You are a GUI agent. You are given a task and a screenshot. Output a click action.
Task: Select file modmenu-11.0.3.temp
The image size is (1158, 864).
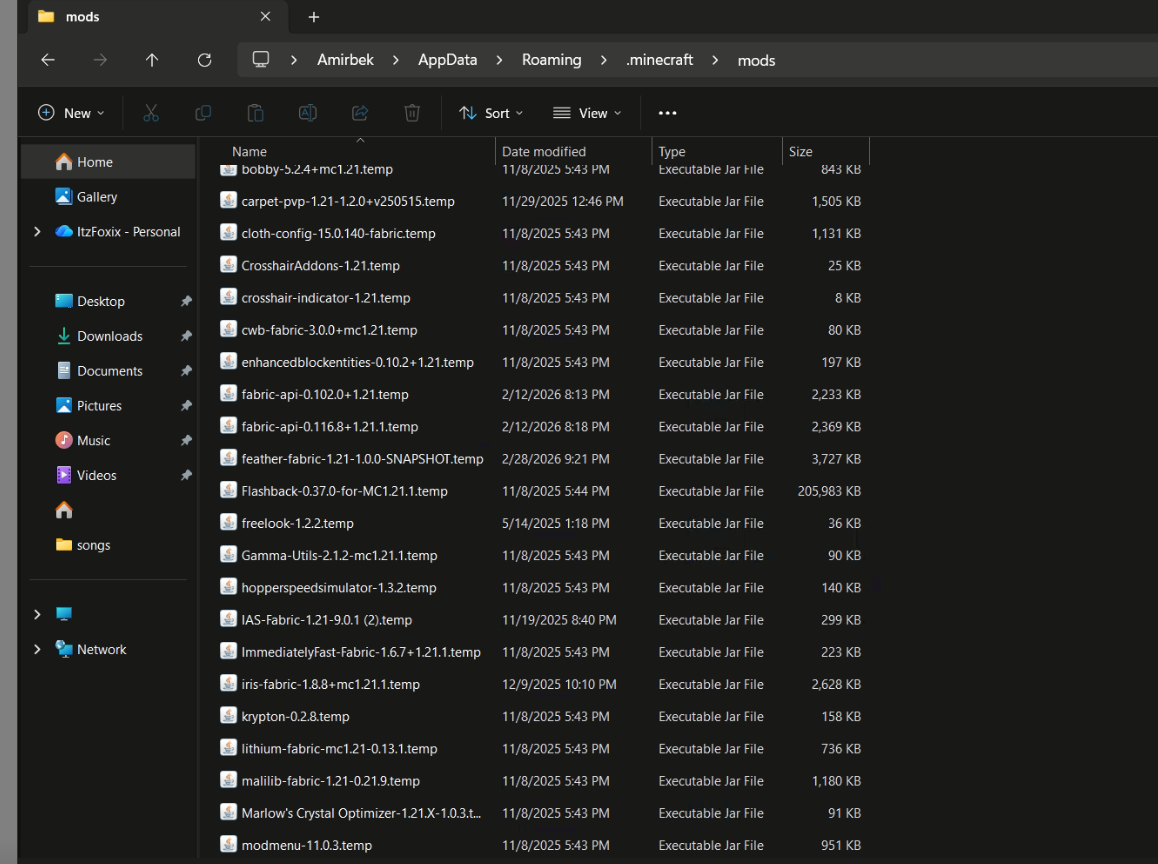click(543, 846)
